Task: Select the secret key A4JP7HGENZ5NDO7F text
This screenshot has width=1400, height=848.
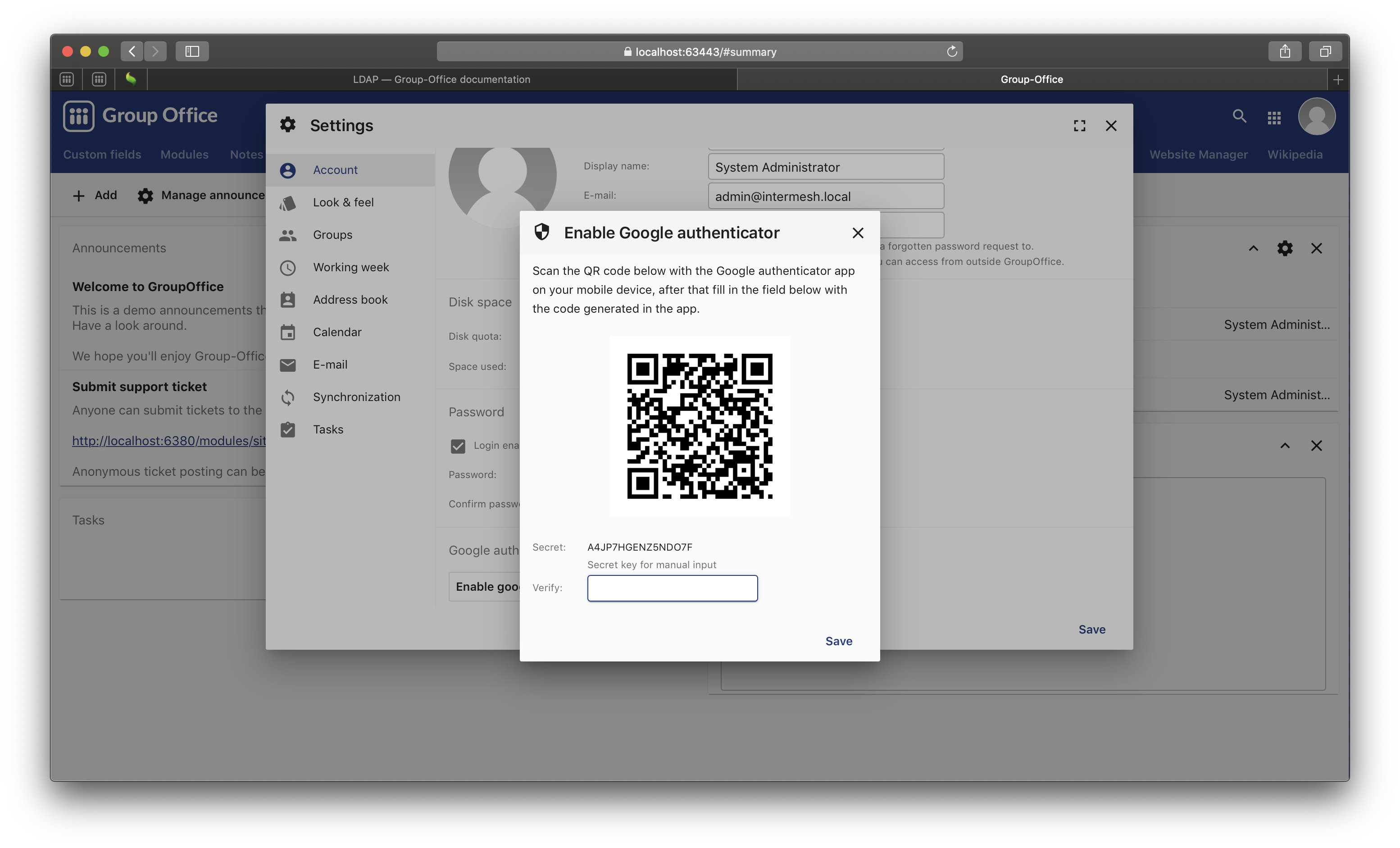Action: pos(639,547)
